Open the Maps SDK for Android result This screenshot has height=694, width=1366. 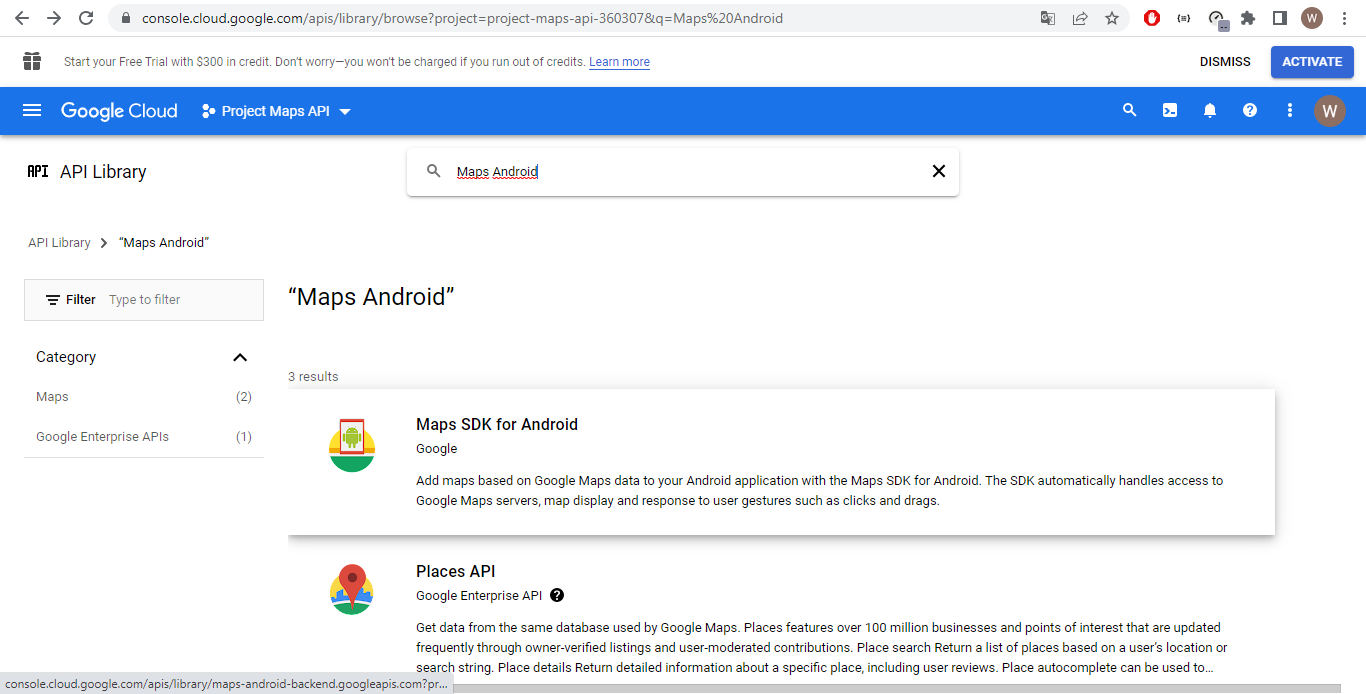pyautogui.click(x=781, y=462)
